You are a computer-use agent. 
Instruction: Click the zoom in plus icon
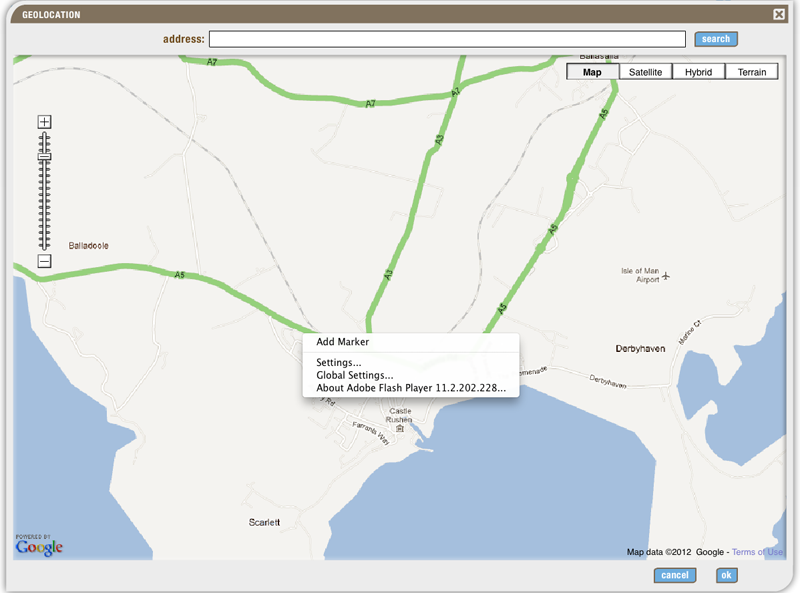(x=44, y=122)
